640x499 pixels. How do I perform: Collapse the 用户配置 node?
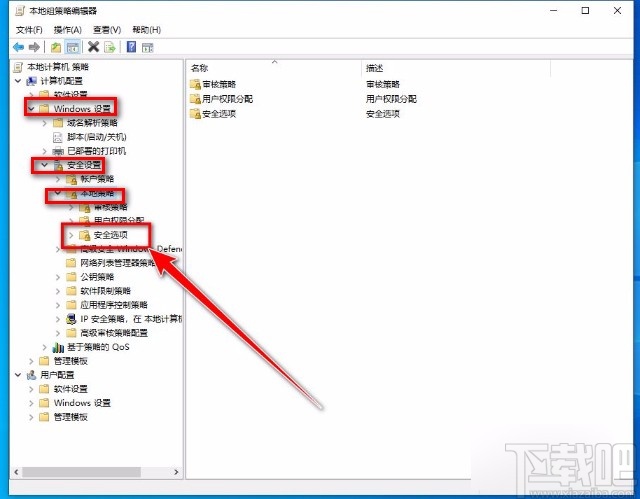coord(18,375)
